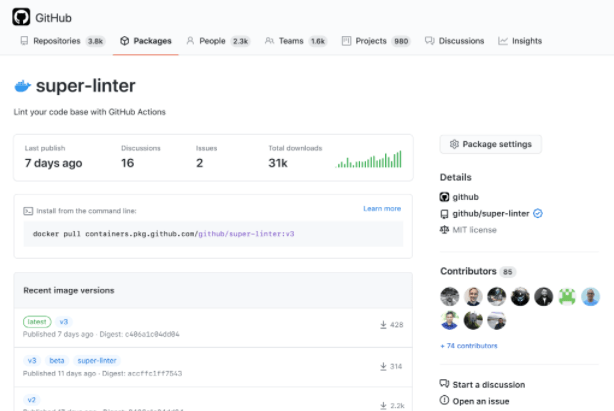Click the verified badge next to github/super-linter
The width and height of the screenshot is (614, 411).
point(538,213)
